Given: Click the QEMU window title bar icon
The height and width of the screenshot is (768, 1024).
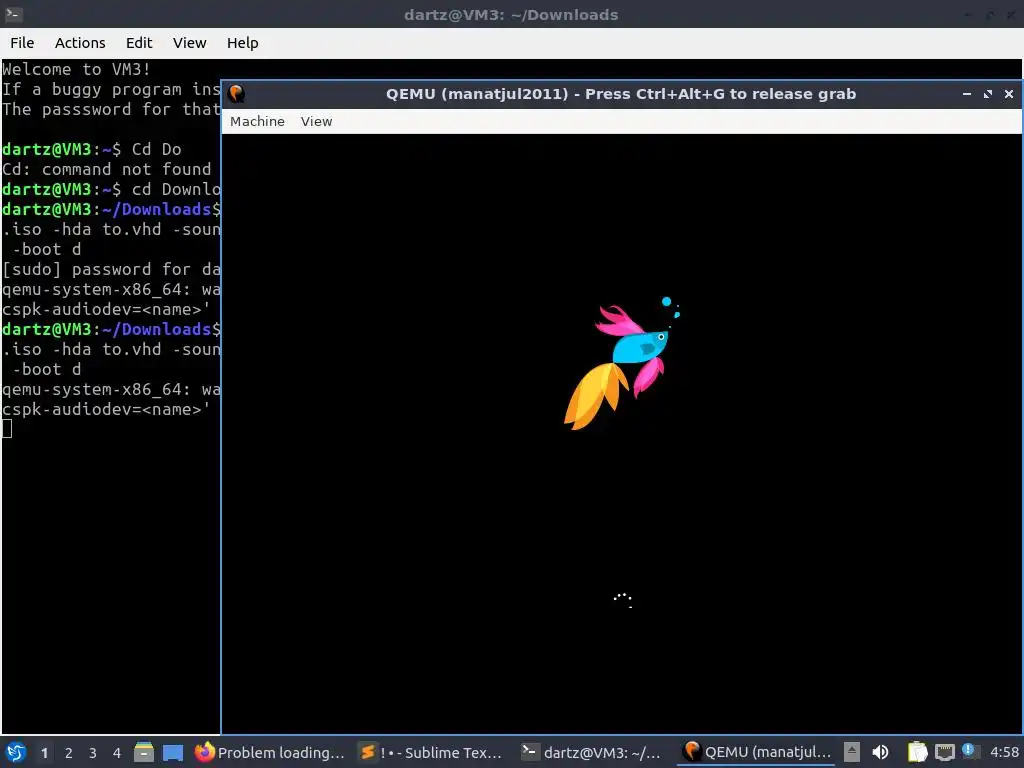Looking at the screenshot, I should click(236, 94).
